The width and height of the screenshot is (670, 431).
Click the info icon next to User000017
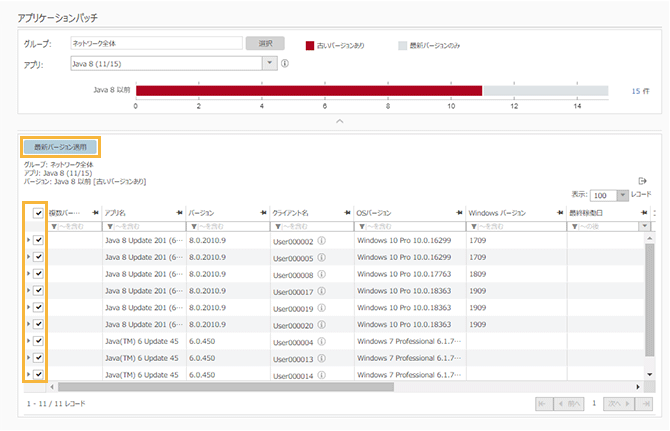point(322,291)
